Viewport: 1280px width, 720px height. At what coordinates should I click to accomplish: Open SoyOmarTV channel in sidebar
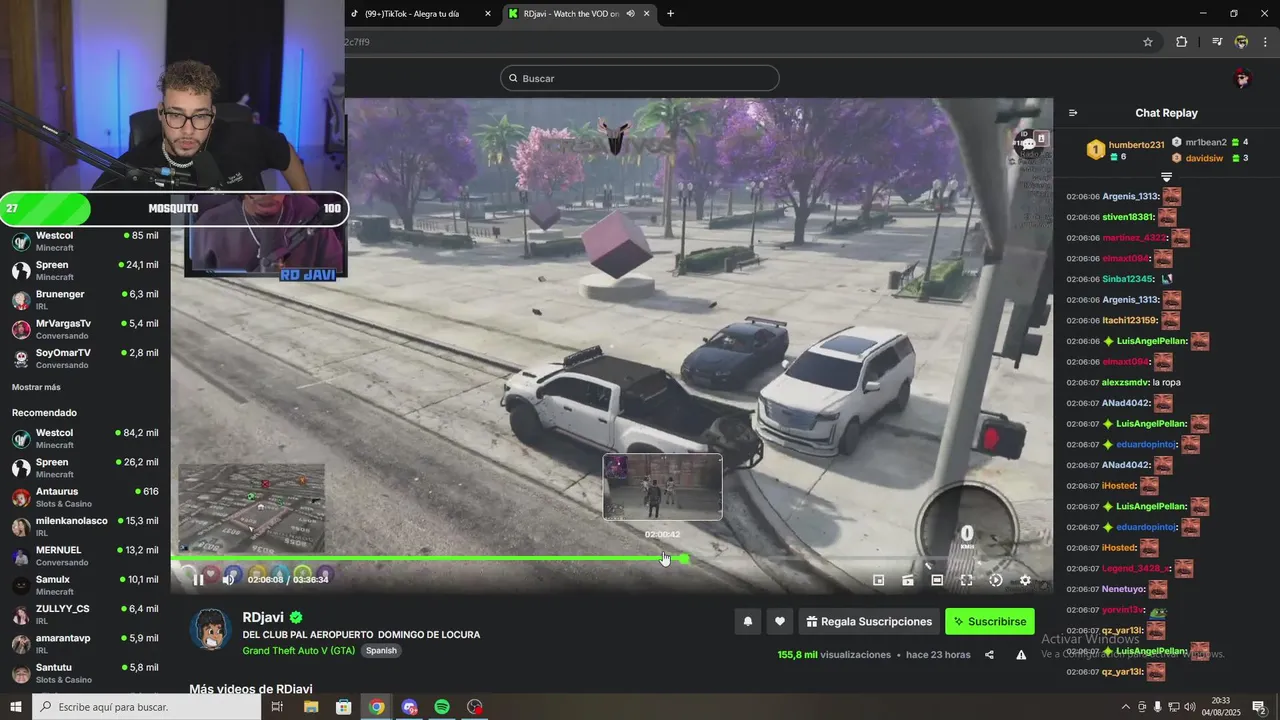click(85, 359)
